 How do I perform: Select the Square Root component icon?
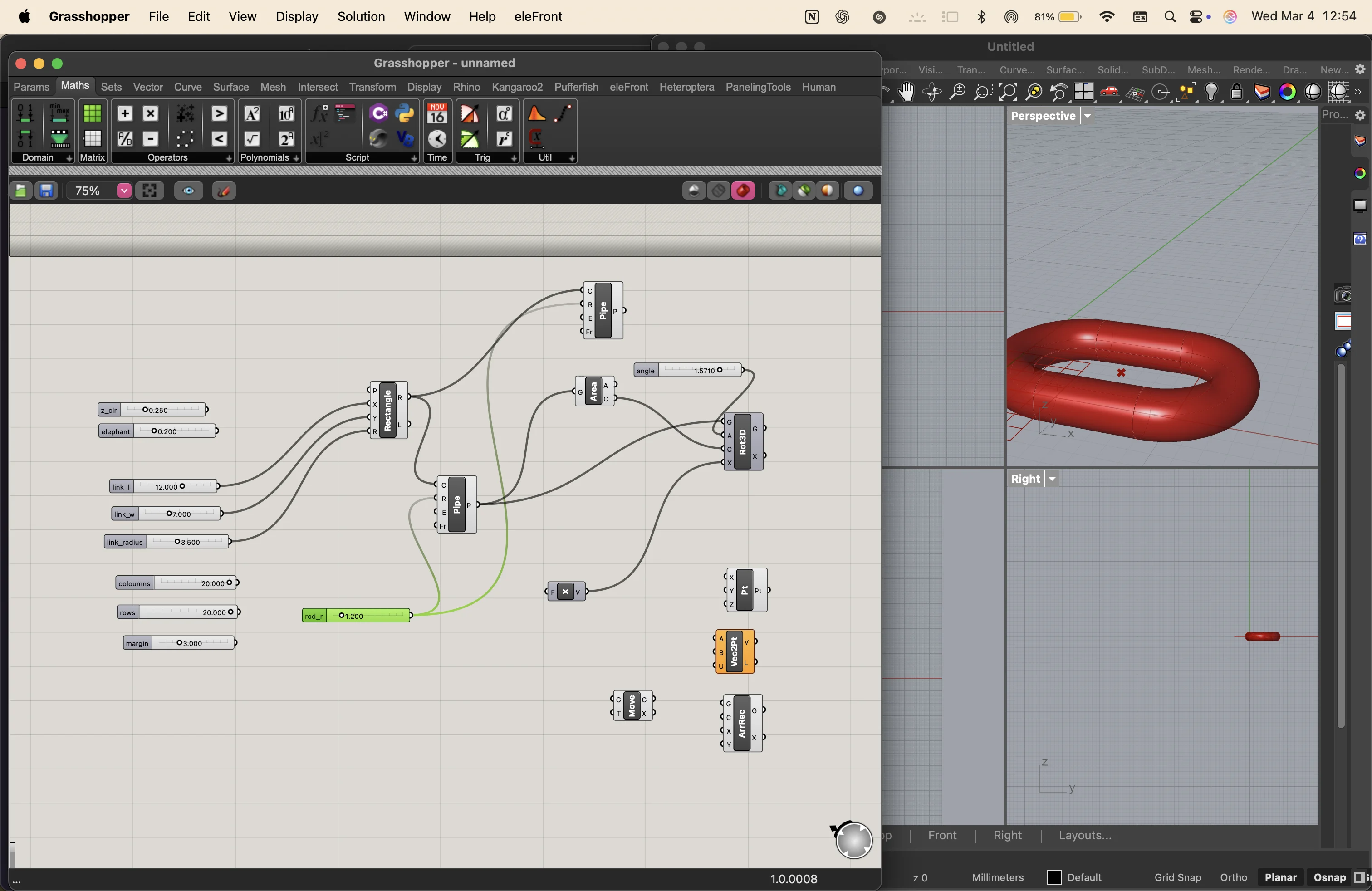(x=252, y=139)
